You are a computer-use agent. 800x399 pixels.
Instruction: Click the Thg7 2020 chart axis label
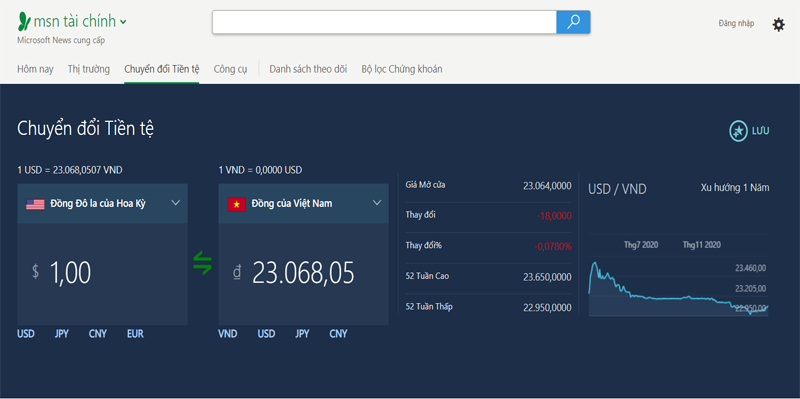tap(641, 245)
